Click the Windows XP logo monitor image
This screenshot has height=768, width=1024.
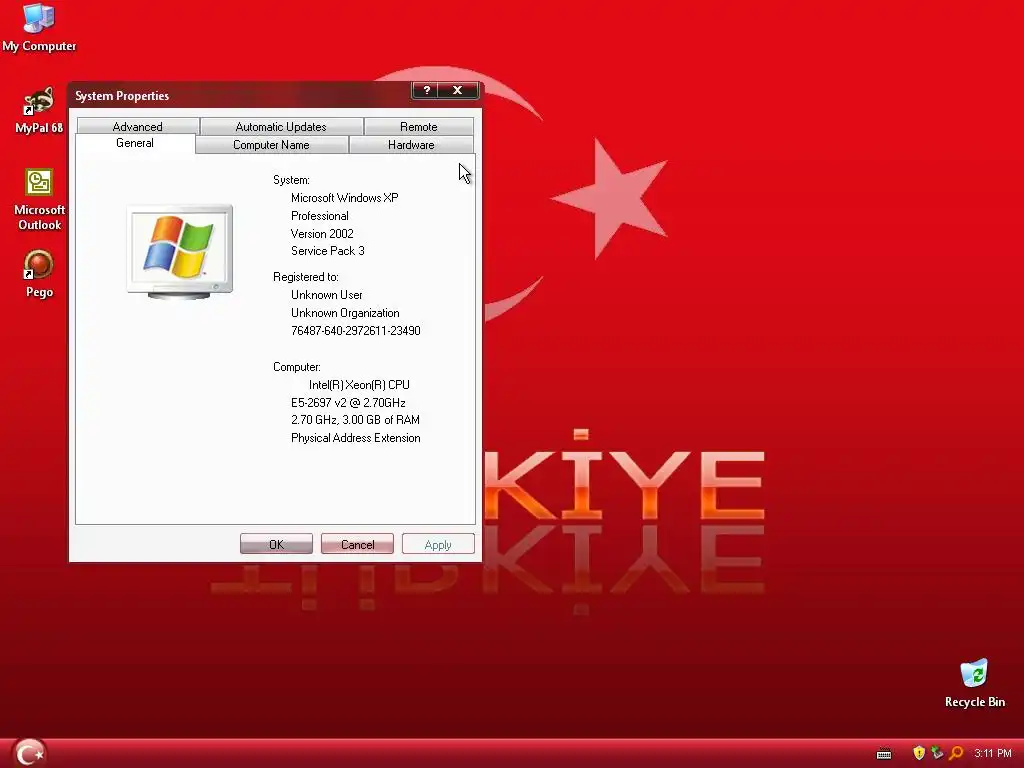coord(180,251)
